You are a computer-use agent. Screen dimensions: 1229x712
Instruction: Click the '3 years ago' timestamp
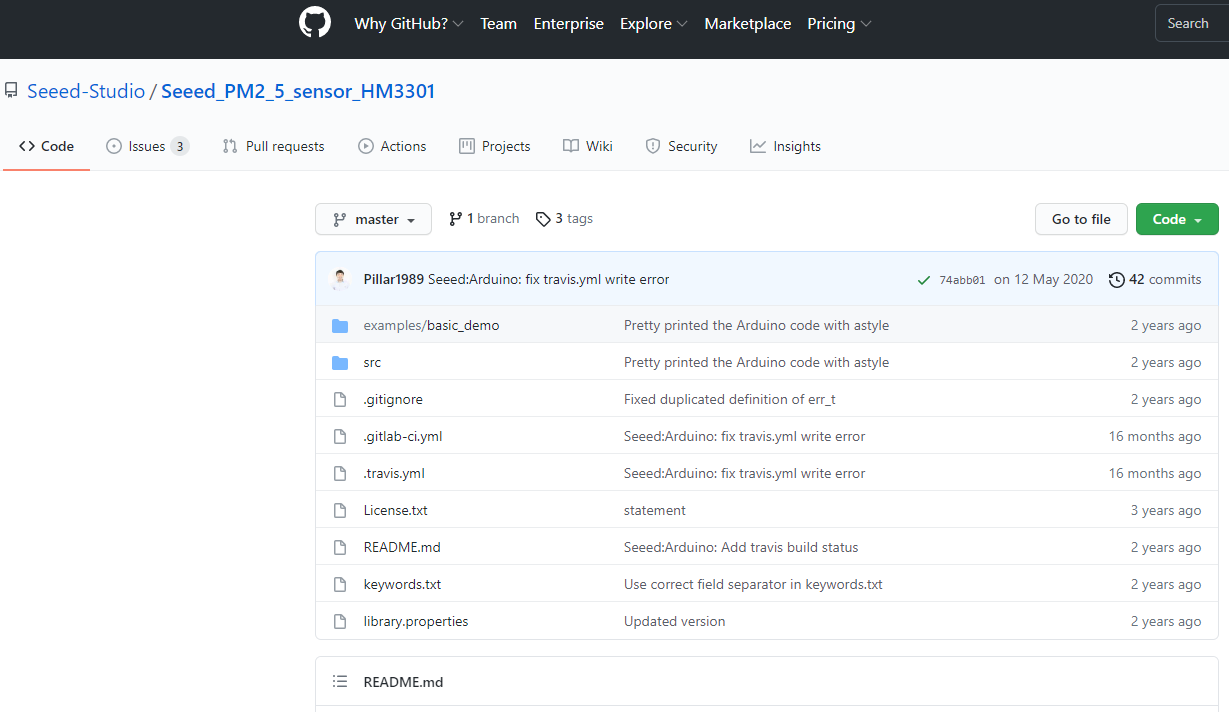point(1166,511)
